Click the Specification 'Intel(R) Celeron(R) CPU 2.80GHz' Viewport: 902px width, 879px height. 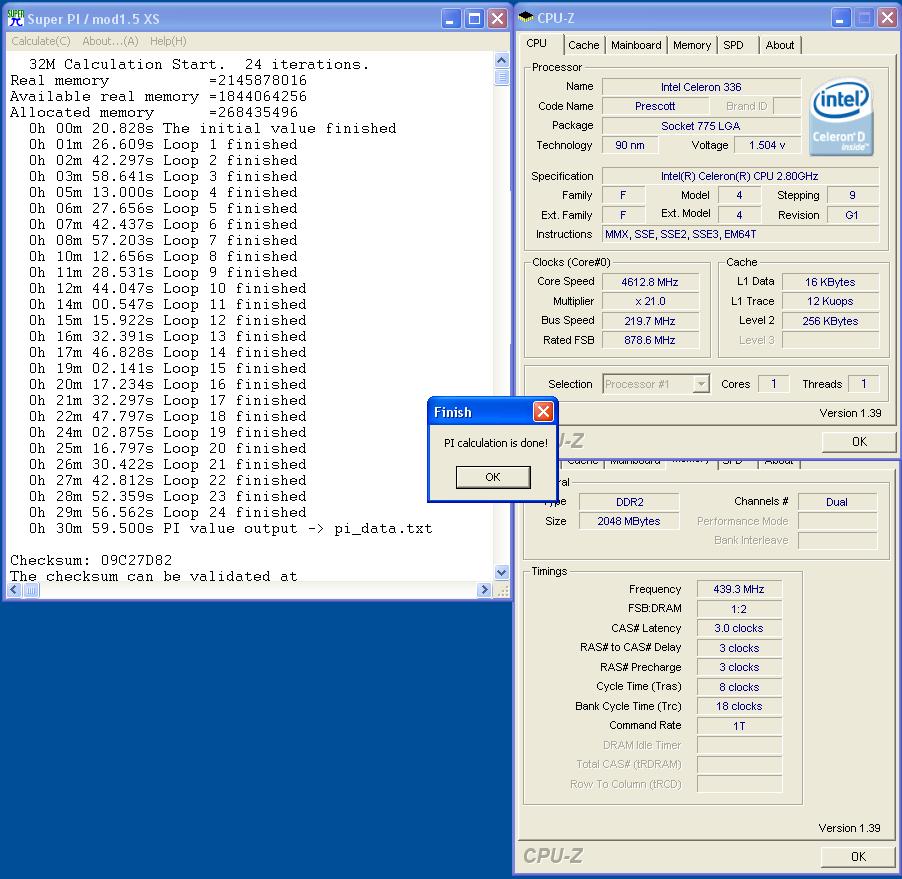[740, 176]
